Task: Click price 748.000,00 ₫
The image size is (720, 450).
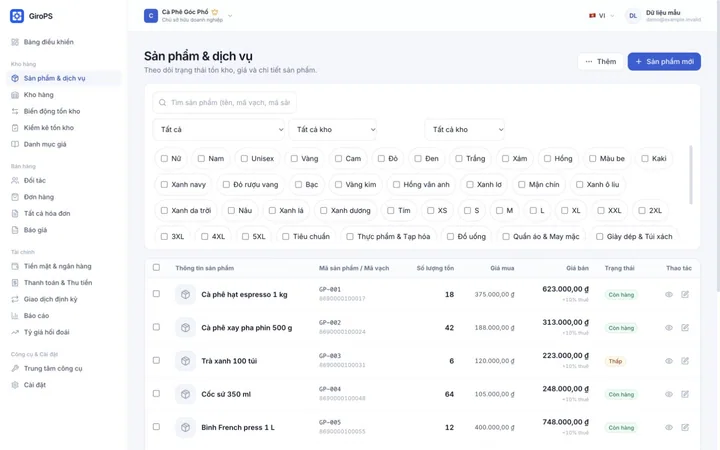Action: click(x=565, y=422)
